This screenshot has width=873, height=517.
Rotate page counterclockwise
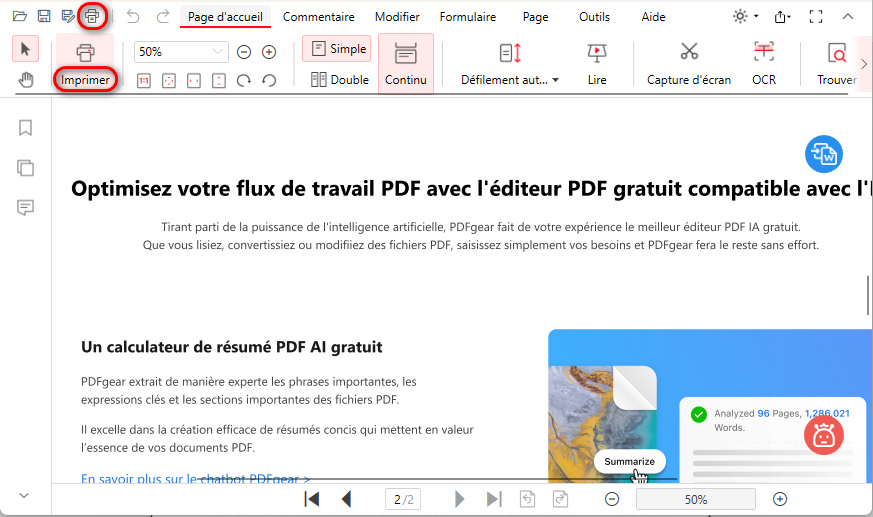point(269,81)
